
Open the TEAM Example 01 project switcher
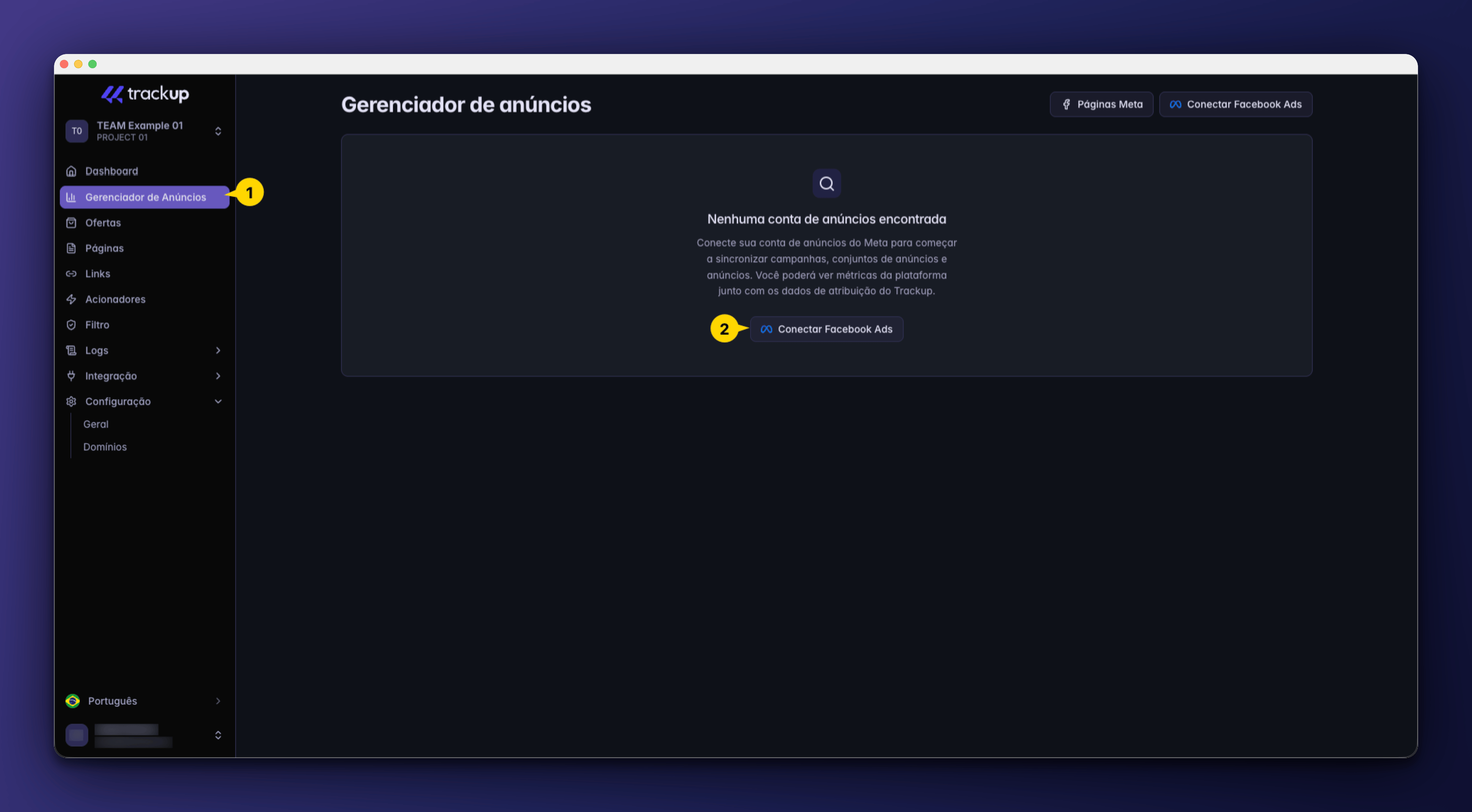tap(145, 131)
